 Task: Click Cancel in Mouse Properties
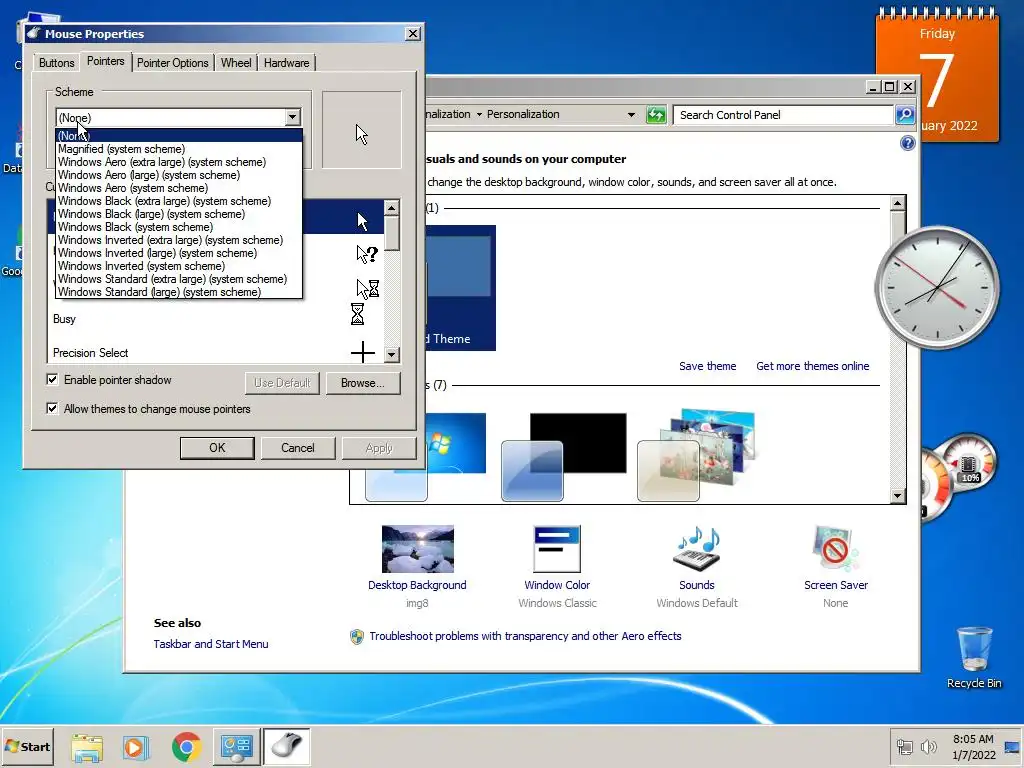[x=298, y=448]
